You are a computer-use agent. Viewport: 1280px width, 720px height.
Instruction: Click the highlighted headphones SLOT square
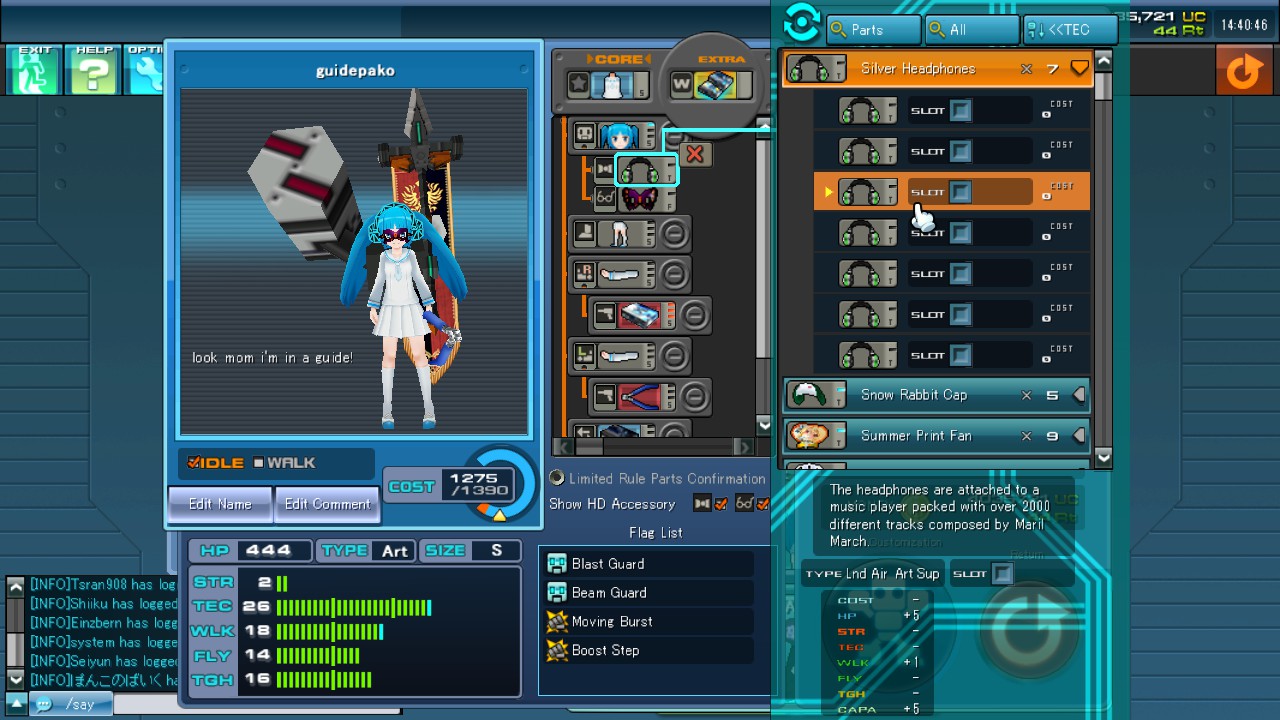pyautogui.click(x=960, y=192)
